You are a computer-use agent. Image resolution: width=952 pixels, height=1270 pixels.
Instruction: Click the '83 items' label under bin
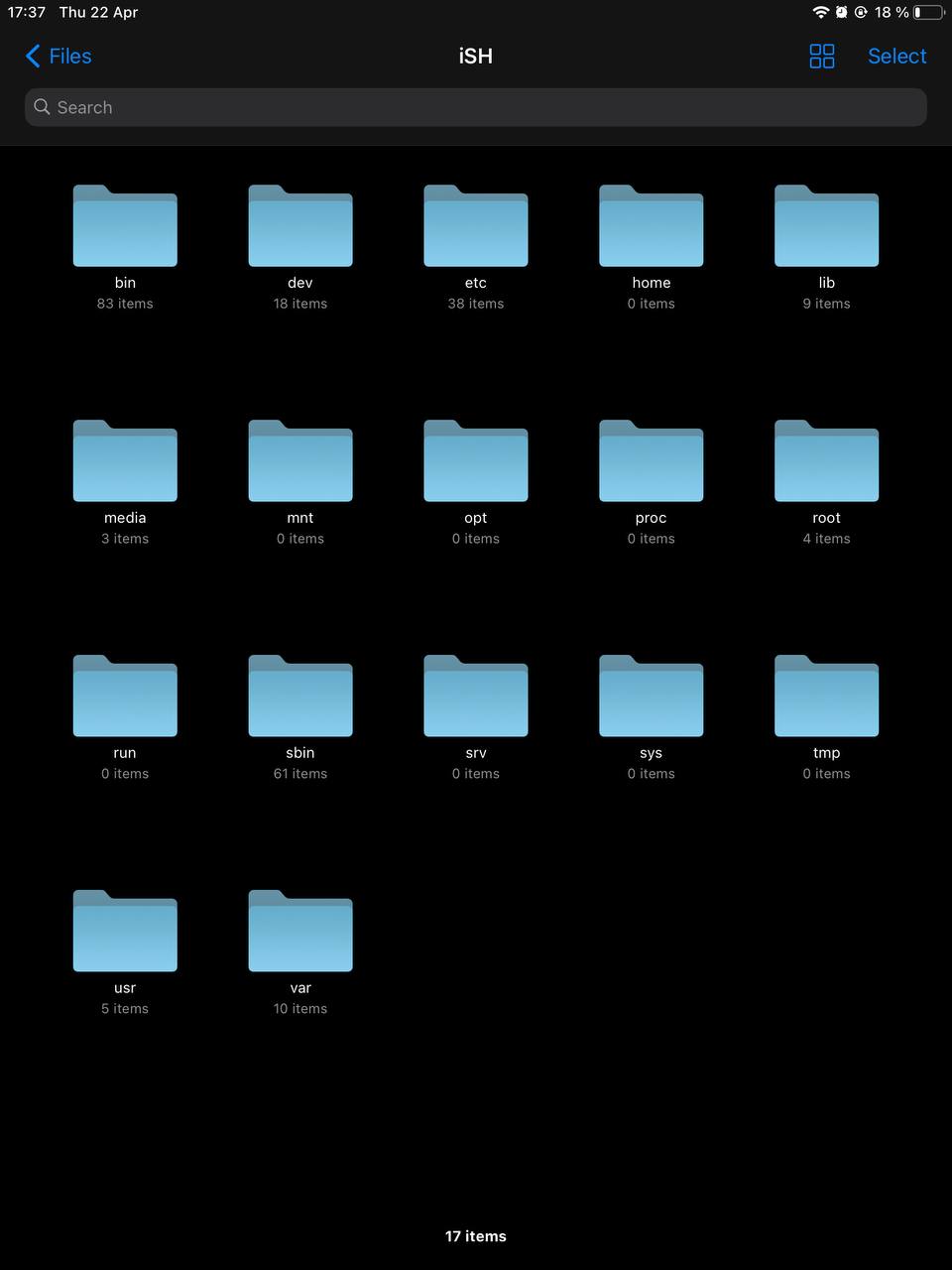pyautogui.click(x=125, y=304)
